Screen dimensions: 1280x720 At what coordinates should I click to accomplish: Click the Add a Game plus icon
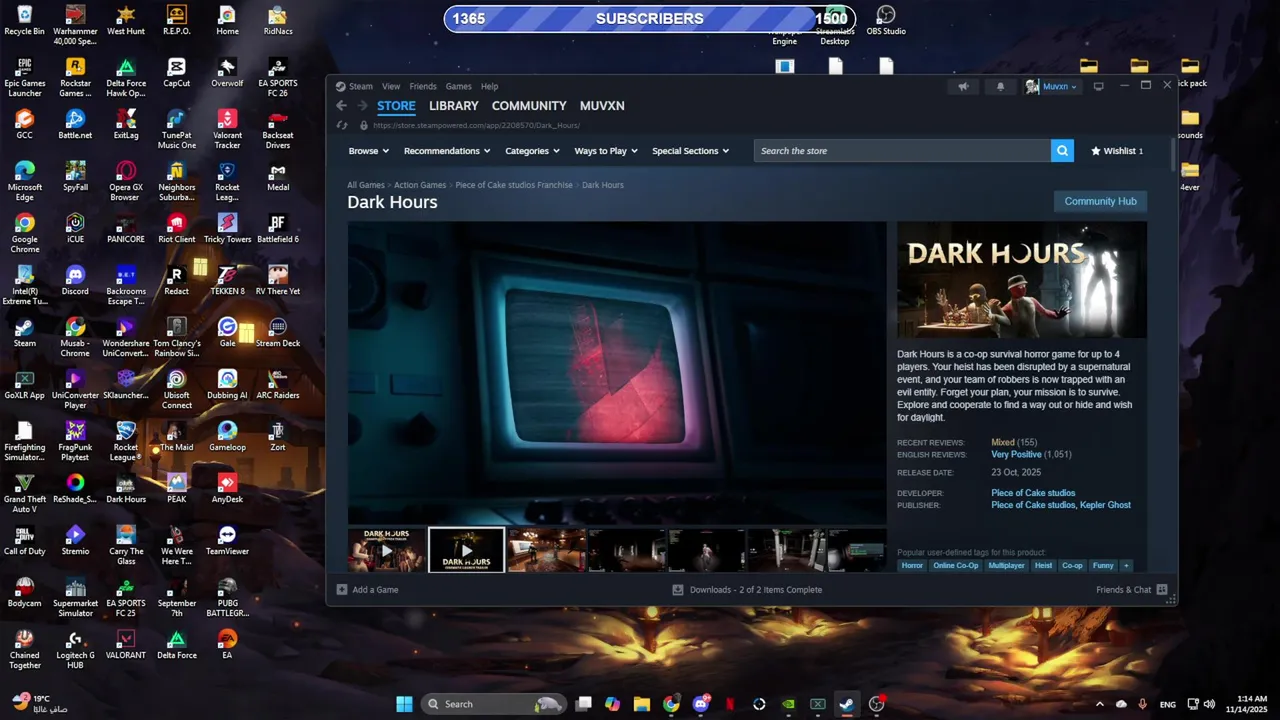point(342,590)
